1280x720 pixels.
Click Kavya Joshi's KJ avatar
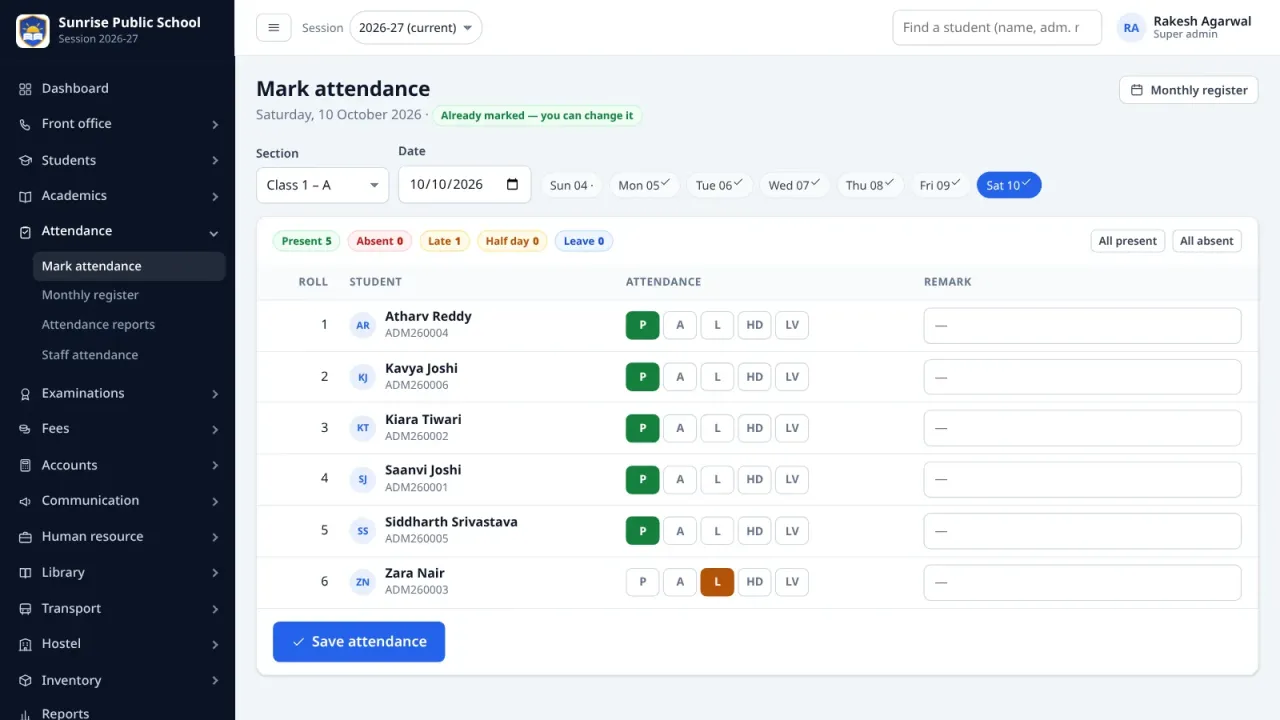363,377
